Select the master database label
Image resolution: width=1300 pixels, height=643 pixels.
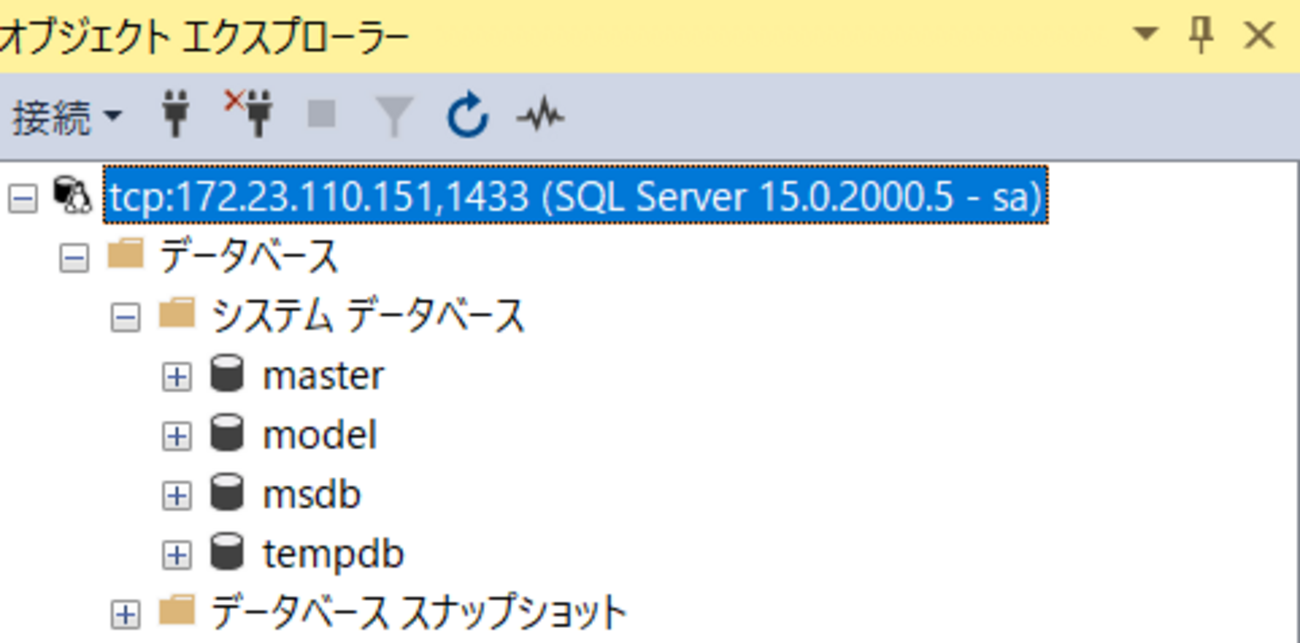323,376
